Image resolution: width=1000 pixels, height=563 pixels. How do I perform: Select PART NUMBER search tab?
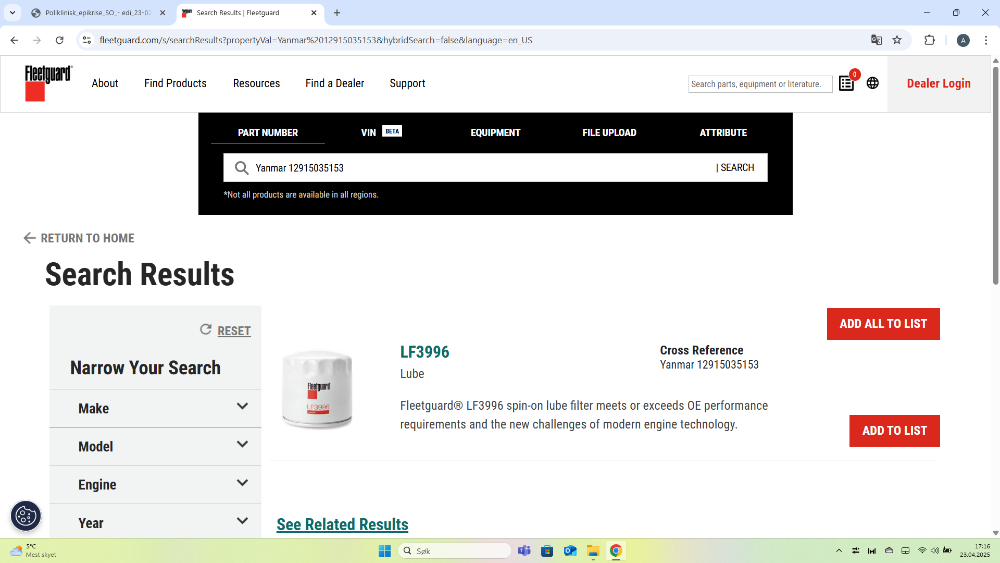coord(268,133)
